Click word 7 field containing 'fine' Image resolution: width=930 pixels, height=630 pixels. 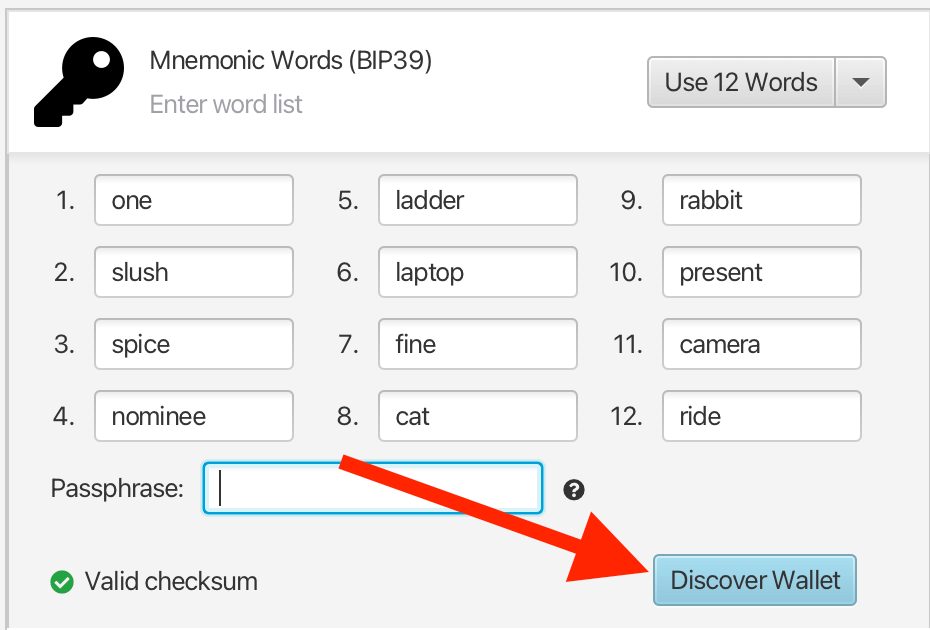477,345
